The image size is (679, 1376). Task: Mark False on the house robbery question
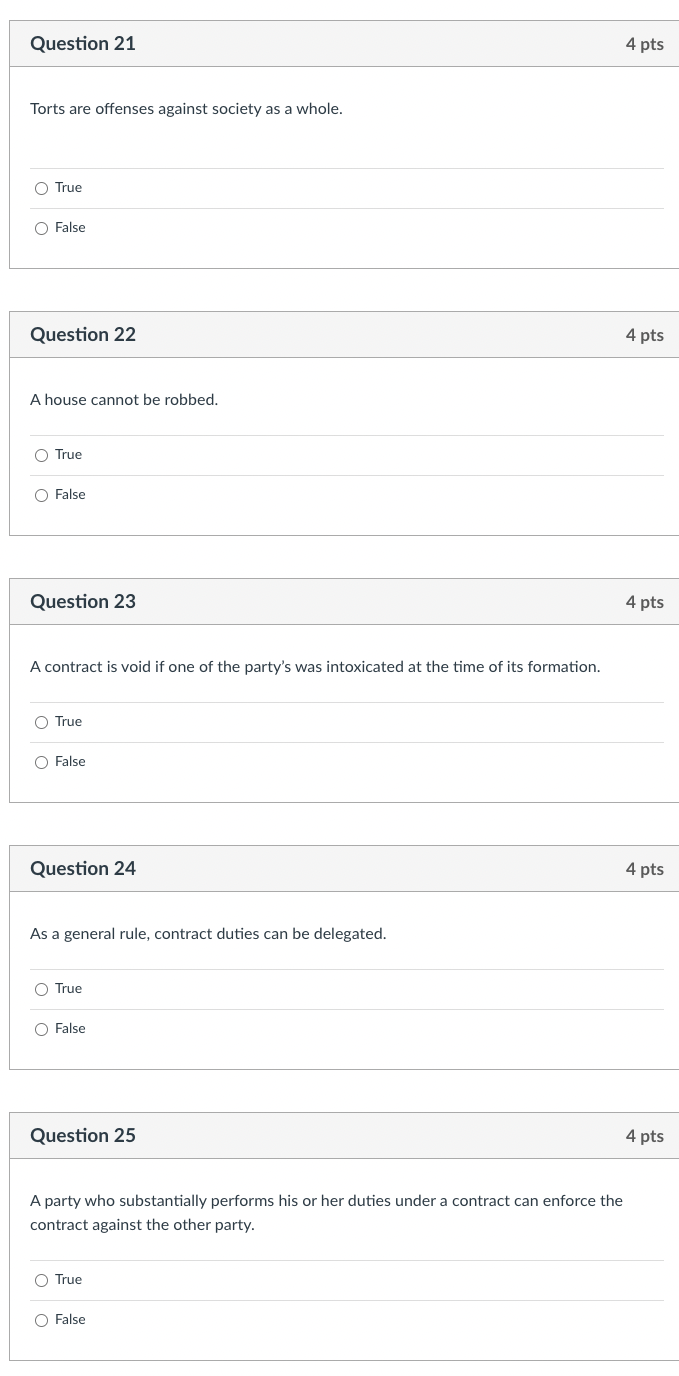tap(41, 495)
